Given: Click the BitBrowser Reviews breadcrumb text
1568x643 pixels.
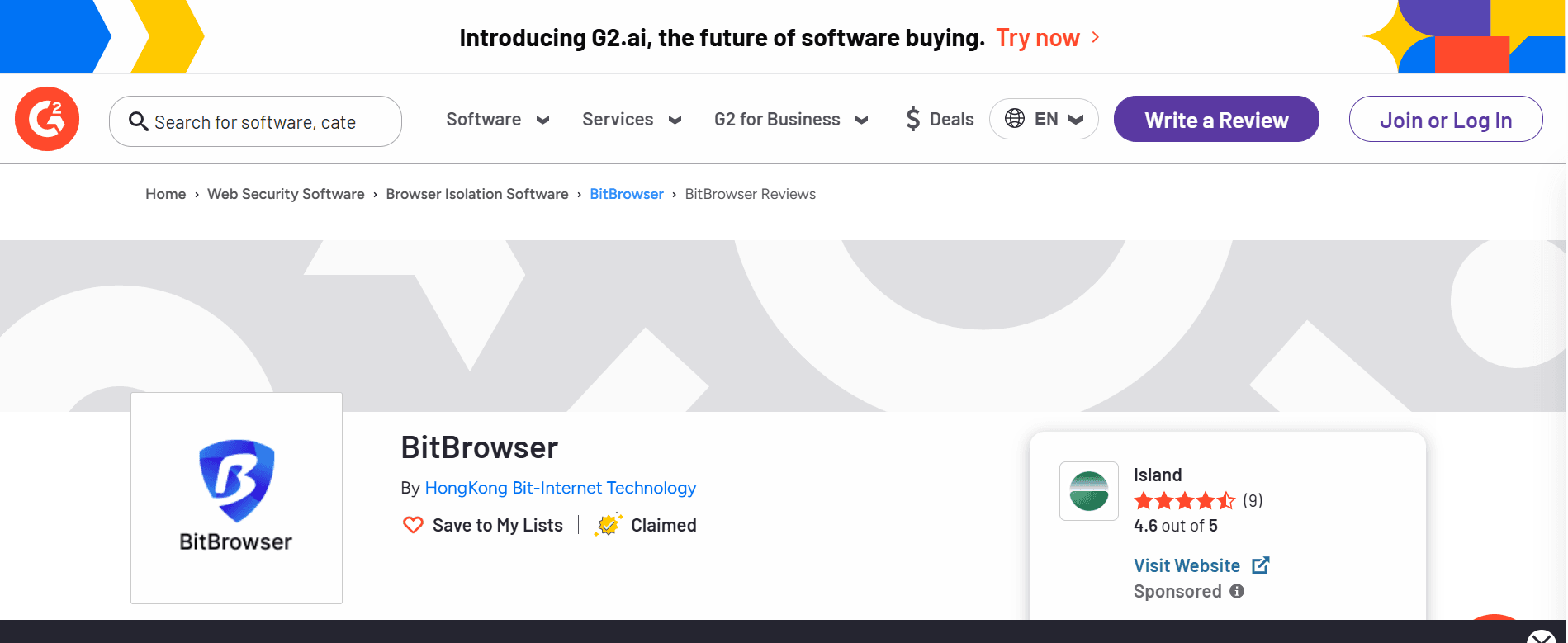Looking at the screenshot, I should click(751, 194).
